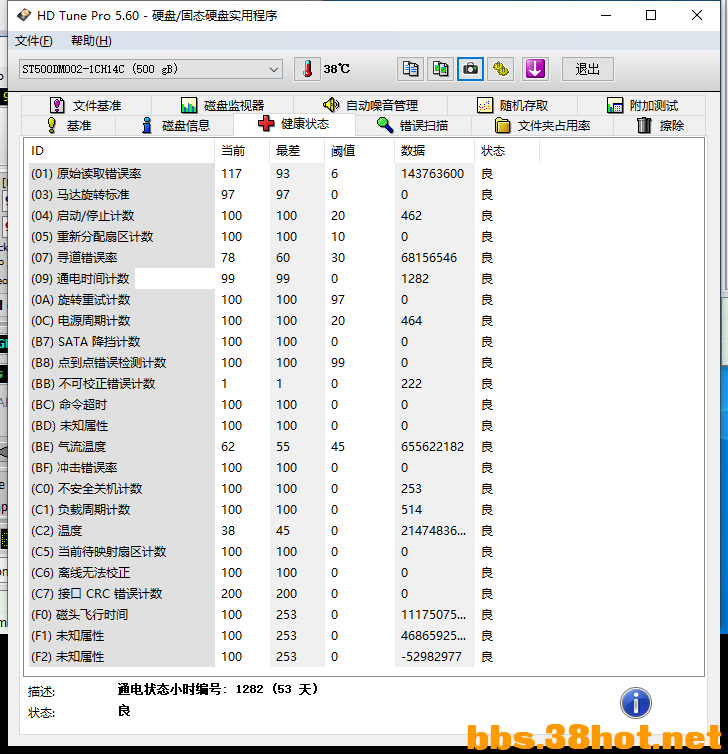Switch to the 文件基准 tab
Screen dimensions: 728x754
coord(87,105)
